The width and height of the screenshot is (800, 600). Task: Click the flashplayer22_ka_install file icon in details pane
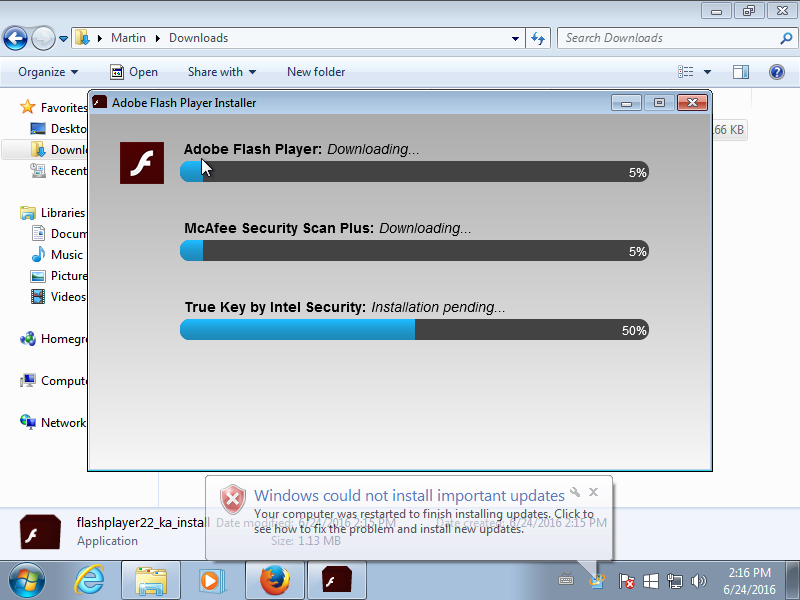click(x=40, y=532)
